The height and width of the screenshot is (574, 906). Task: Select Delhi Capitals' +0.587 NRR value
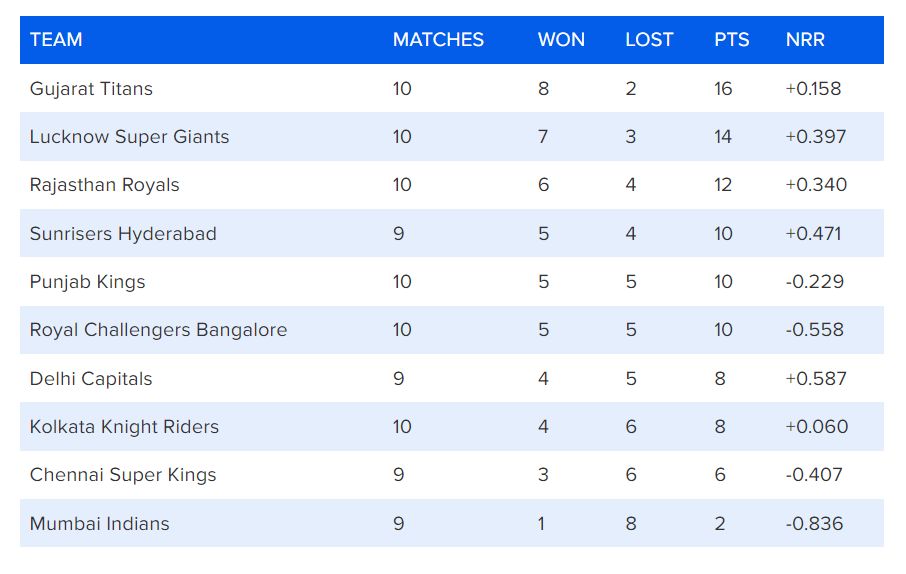pos(816,379)
